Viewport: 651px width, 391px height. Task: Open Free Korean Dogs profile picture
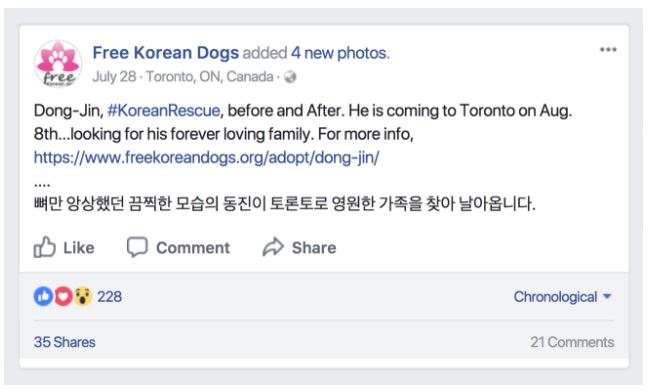coord(58,64)
